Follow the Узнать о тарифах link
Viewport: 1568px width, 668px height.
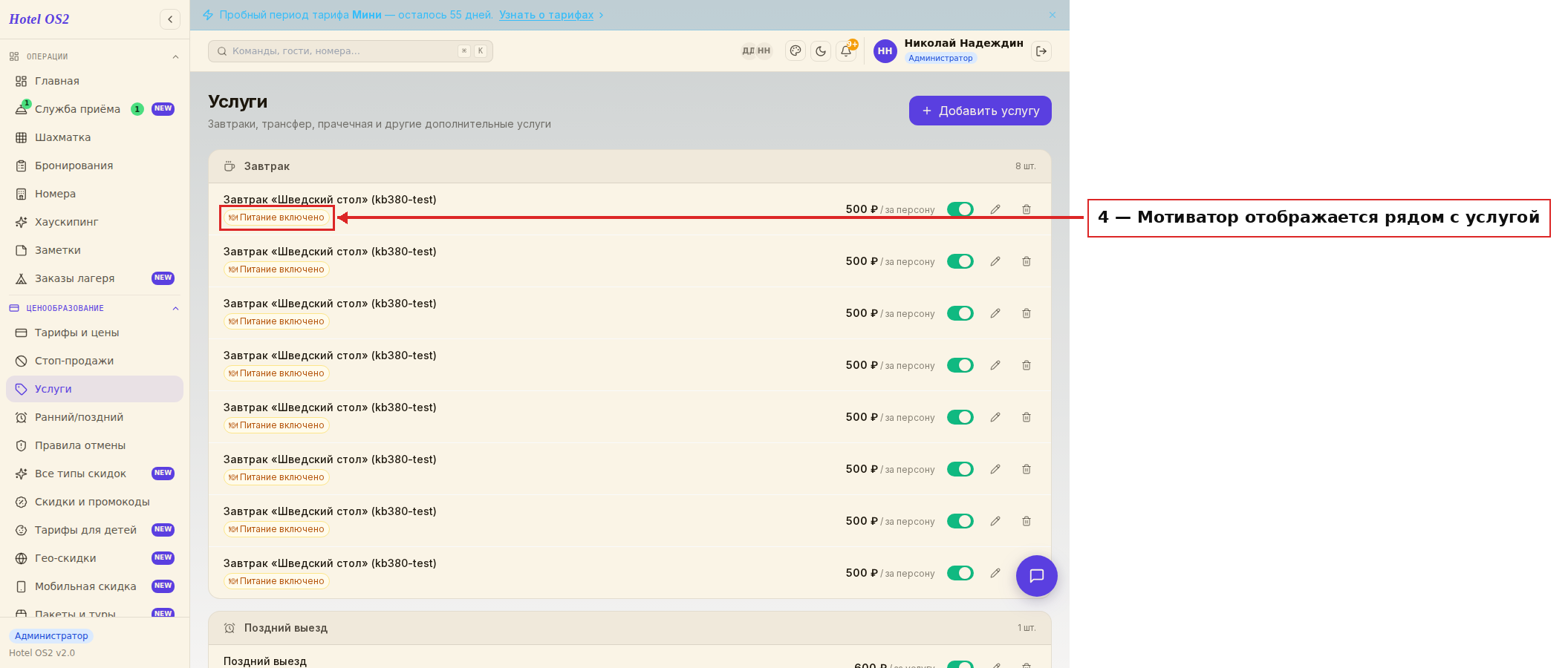(x=546, y=15)
